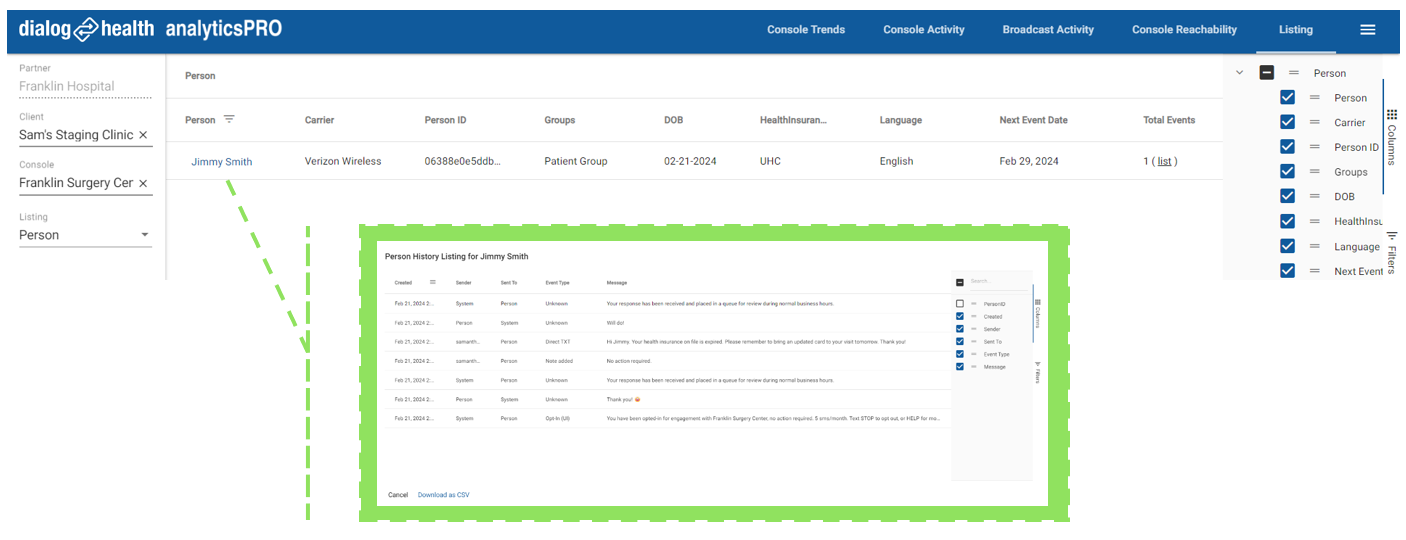Switch to Console Activity tab
Image resolution: width=1406 pixels, height=540 pixels.
[924, 30]
